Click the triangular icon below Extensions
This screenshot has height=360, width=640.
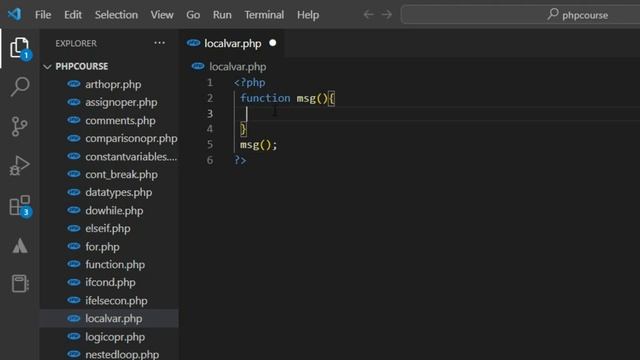coord(20,246)
